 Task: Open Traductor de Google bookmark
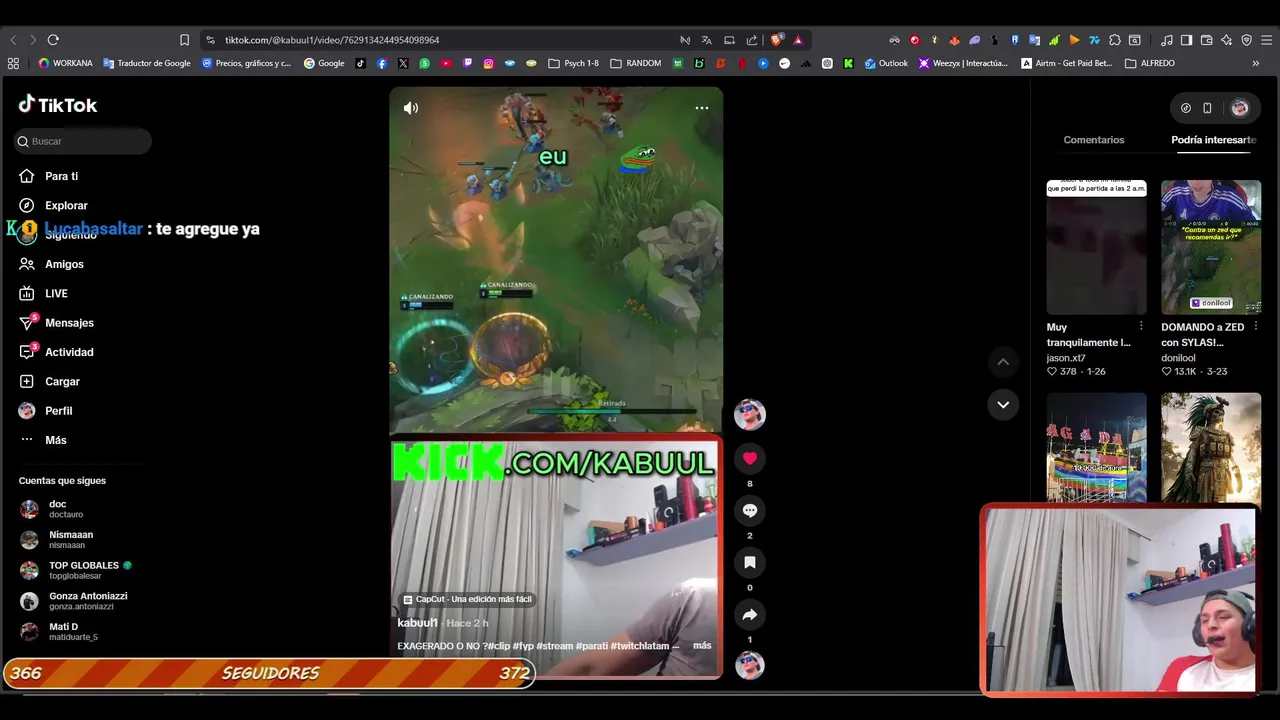pyautogui.click(x=147, y=63)
